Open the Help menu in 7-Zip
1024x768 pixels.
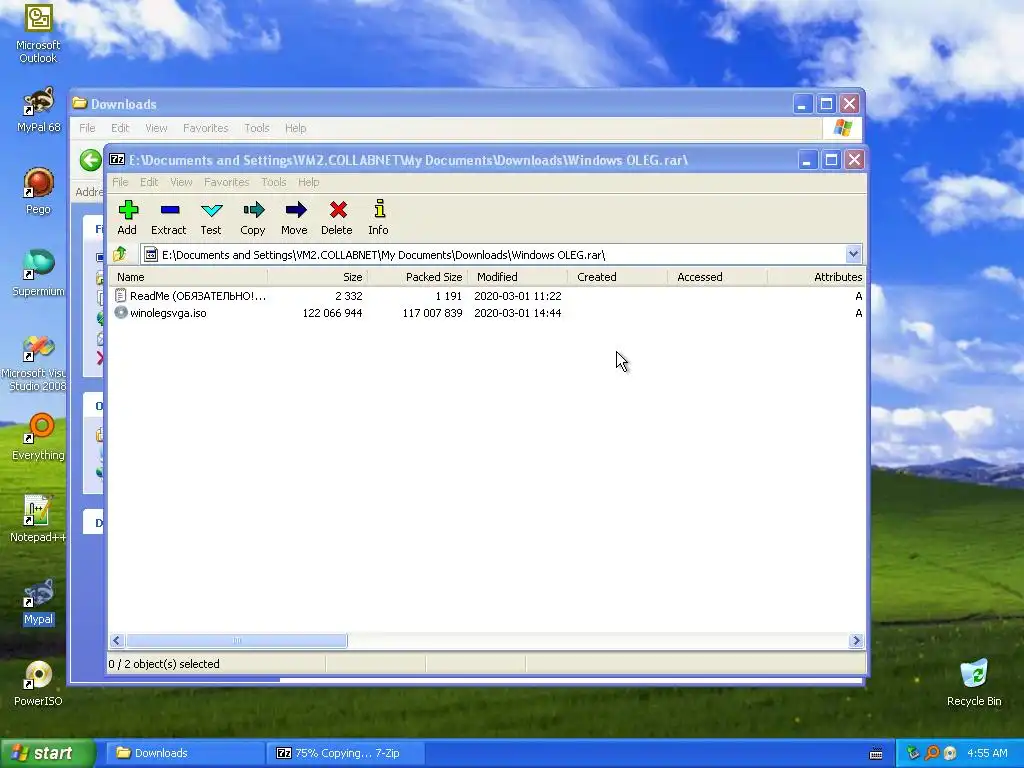point(308,182)
